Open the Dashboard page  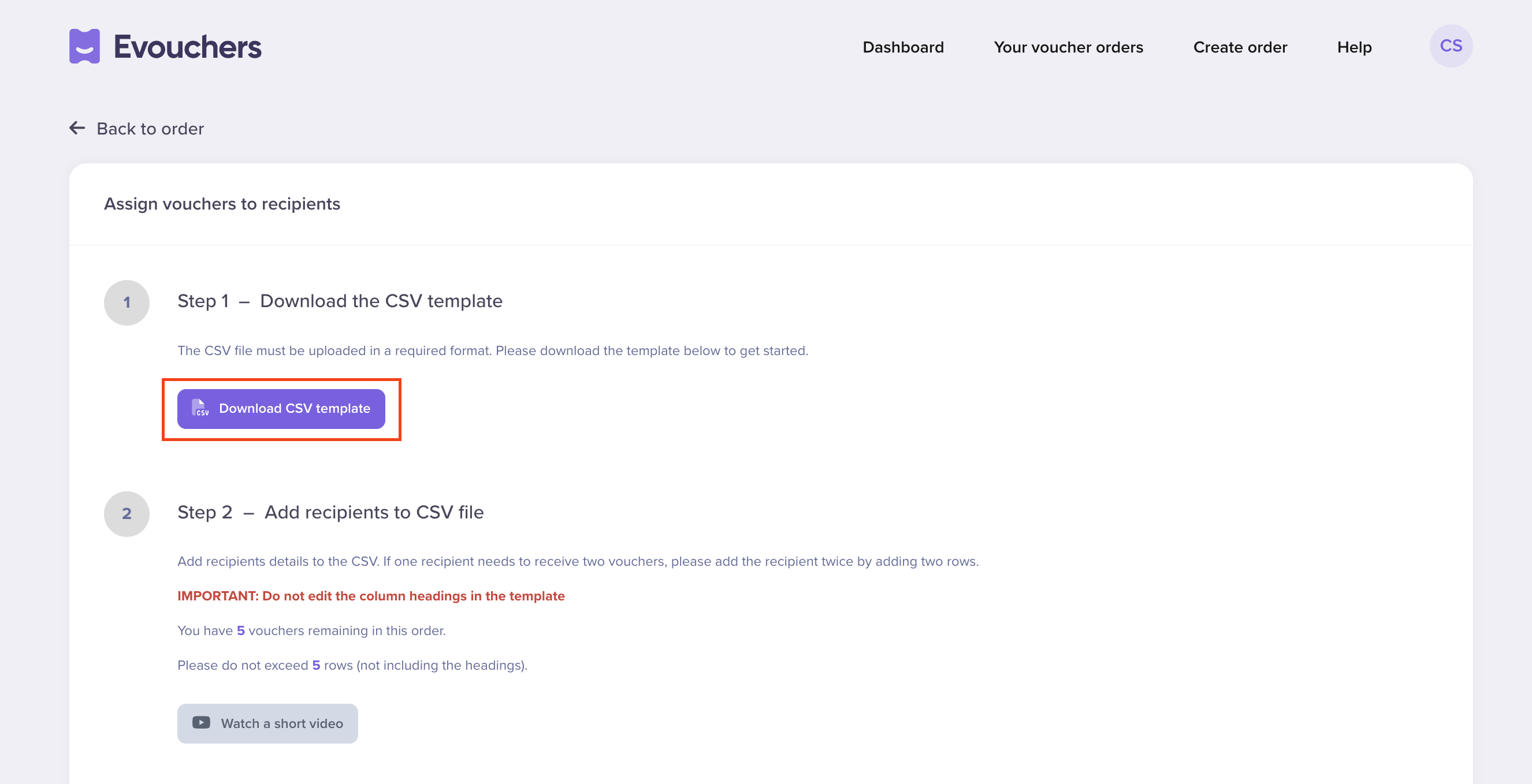tap(903, 47)
